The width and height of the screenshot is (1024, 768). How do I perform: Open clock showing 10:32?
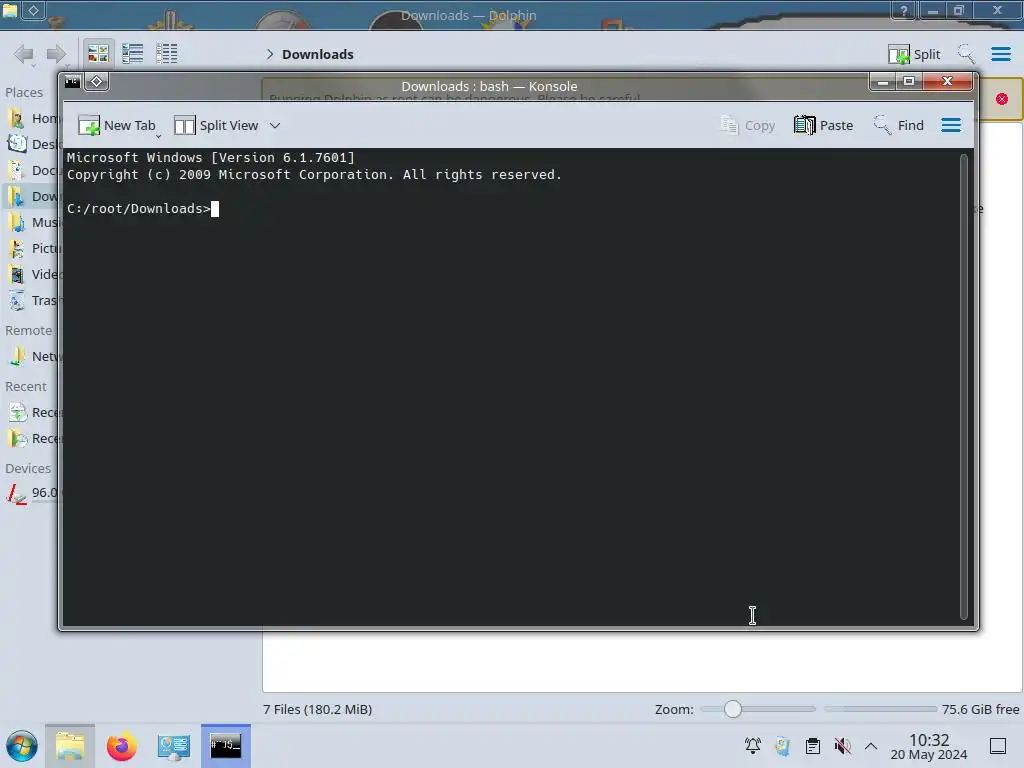point(929,746)
